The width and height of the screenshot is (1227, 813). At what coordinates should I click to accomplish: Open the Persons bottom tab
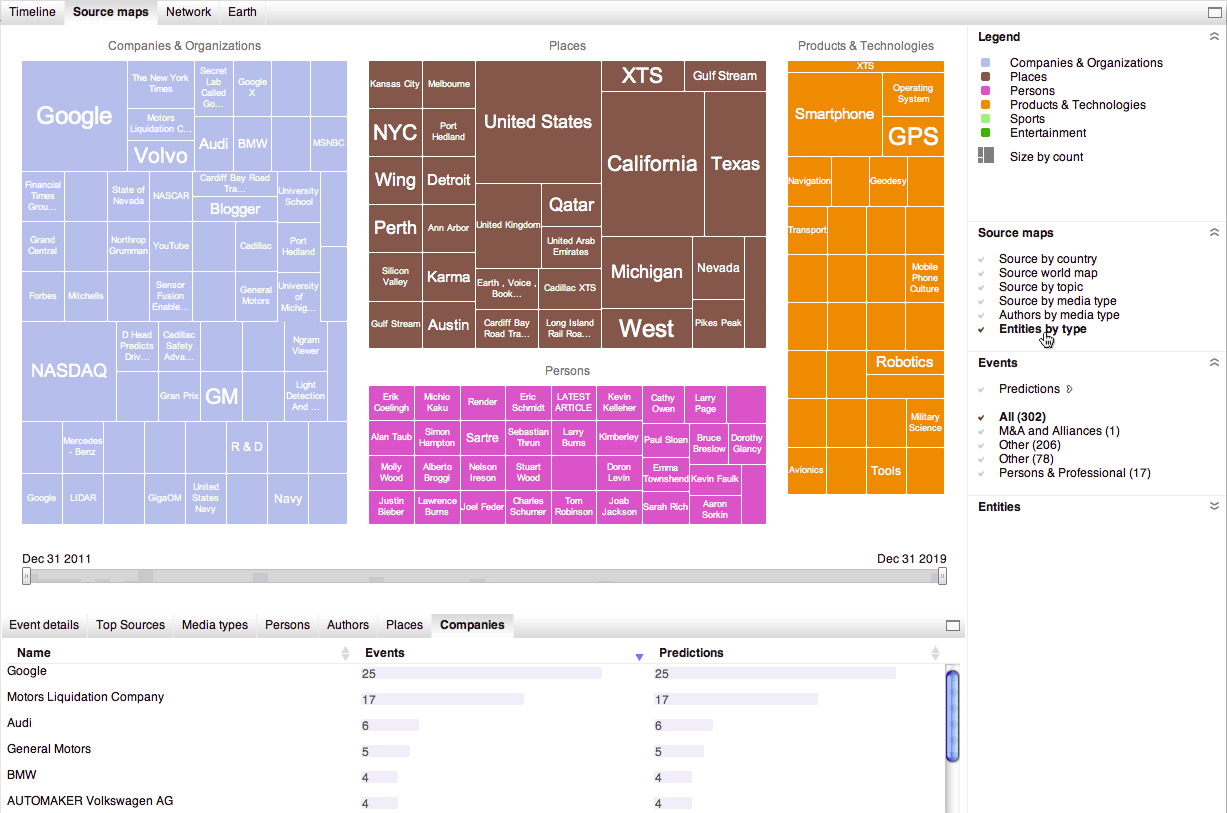point(287,625)
